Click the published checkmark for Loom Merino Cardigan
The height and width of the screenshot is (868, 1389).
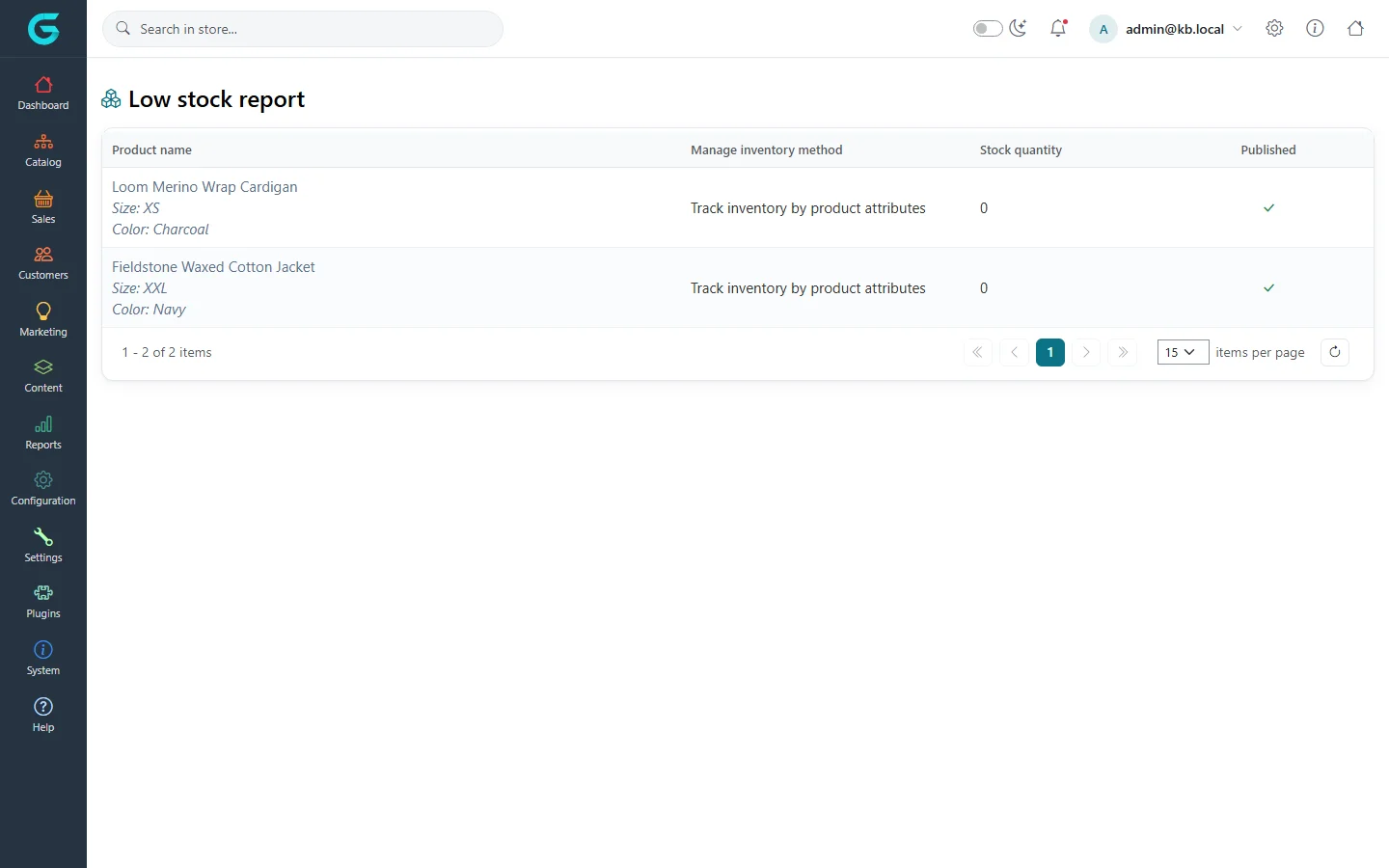(1268, 208)
